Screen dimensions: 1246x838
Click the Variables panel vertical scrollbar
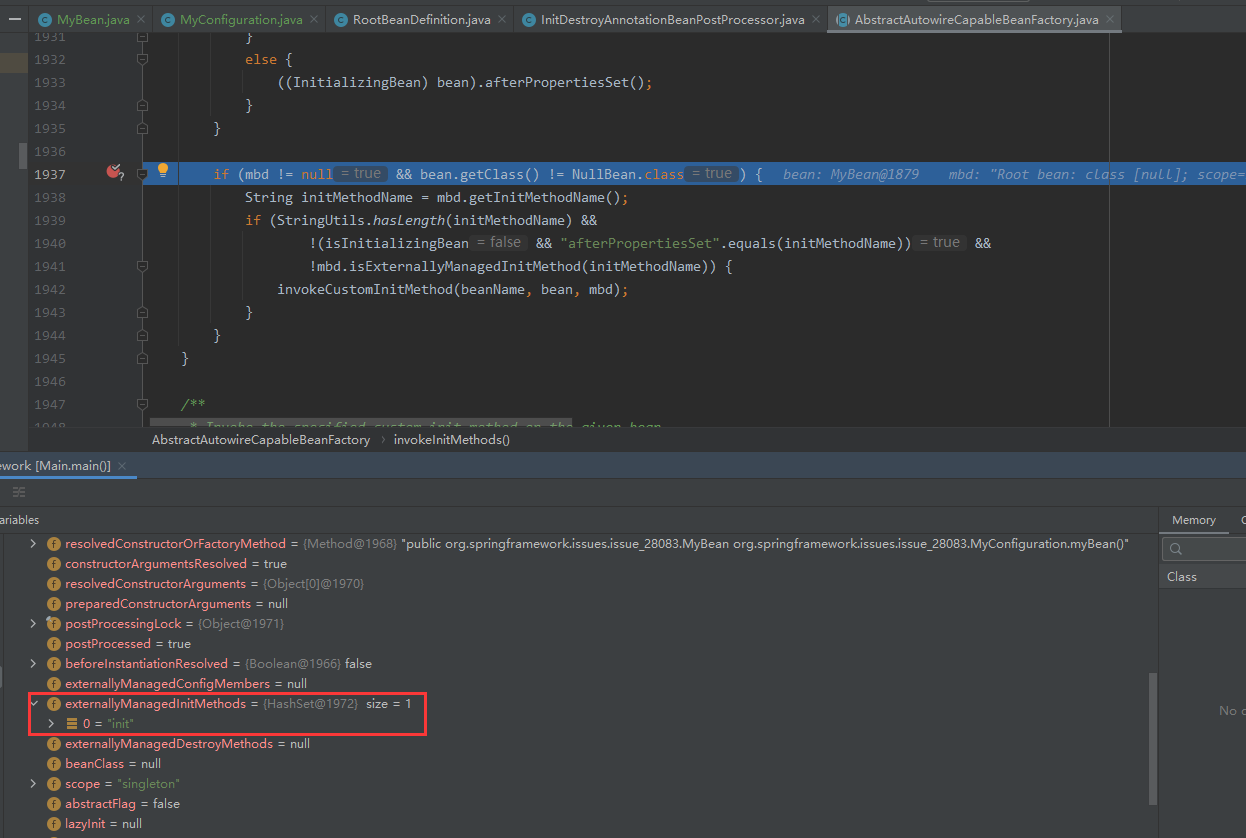point(1152,738)
